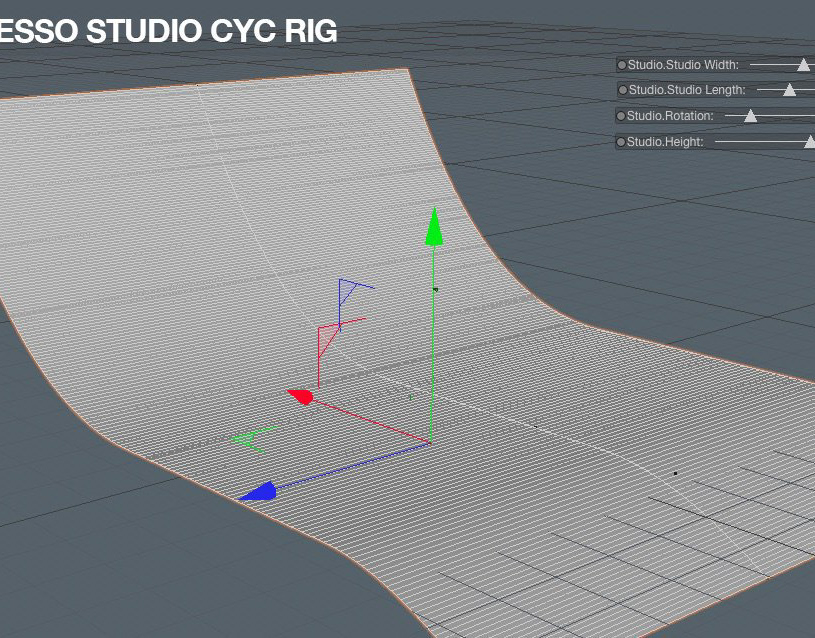Toggle the Studio Width channel dot
The image size is (815, 638).
(x=622, y=65)
